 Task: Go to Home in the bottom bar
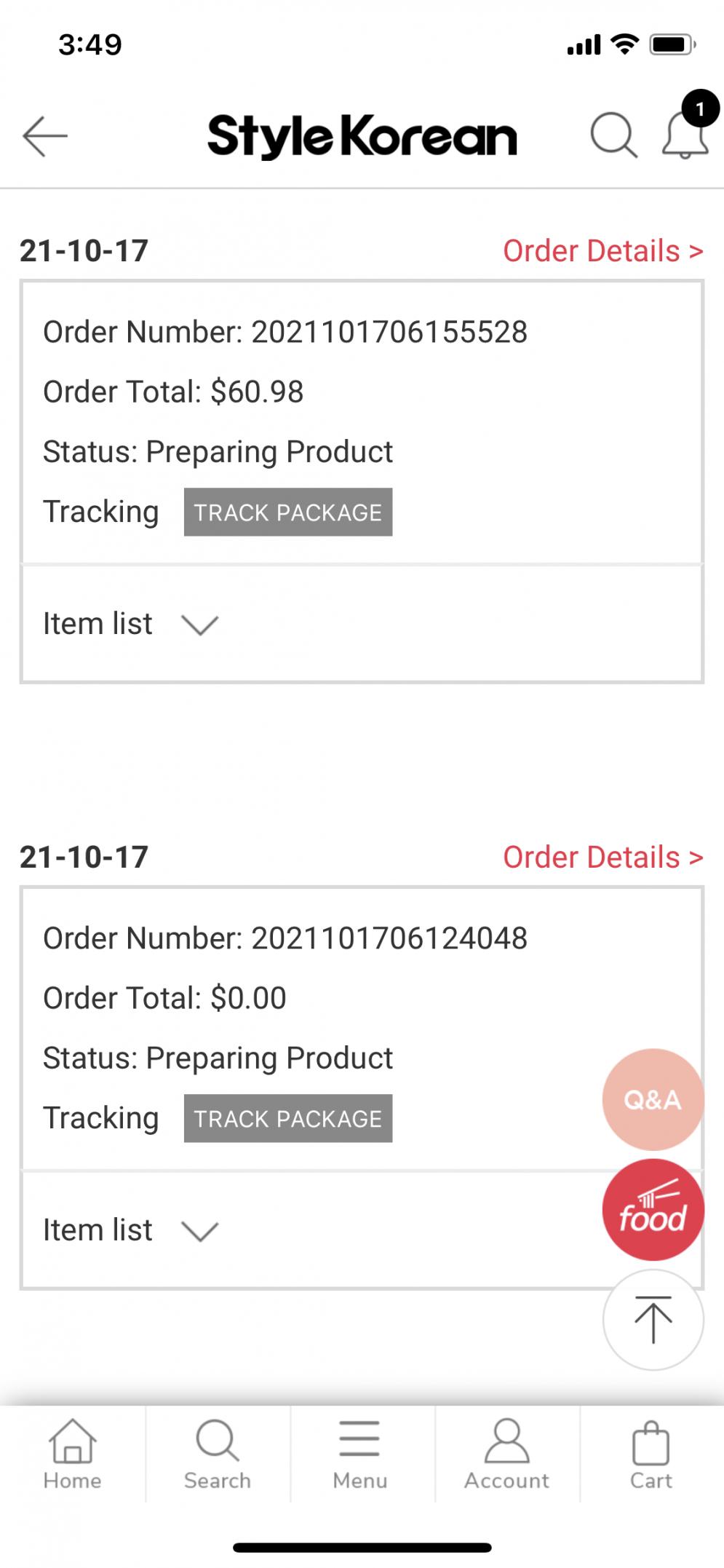[72, 1454]
